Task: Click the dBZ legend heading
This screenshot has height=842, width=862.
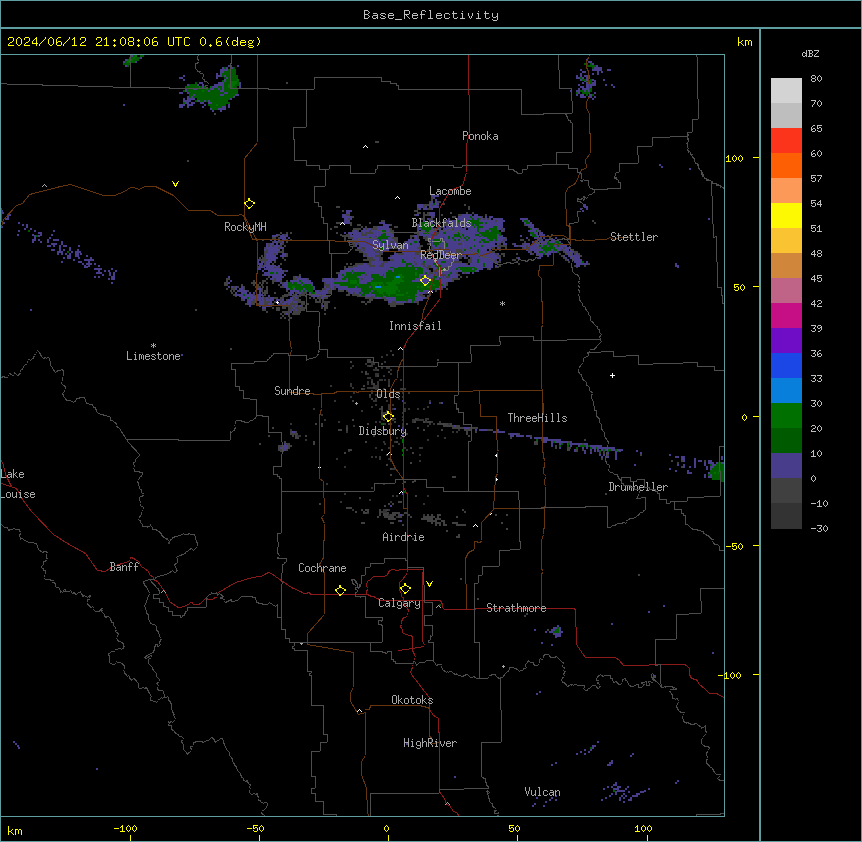Action: pos(810,54)
